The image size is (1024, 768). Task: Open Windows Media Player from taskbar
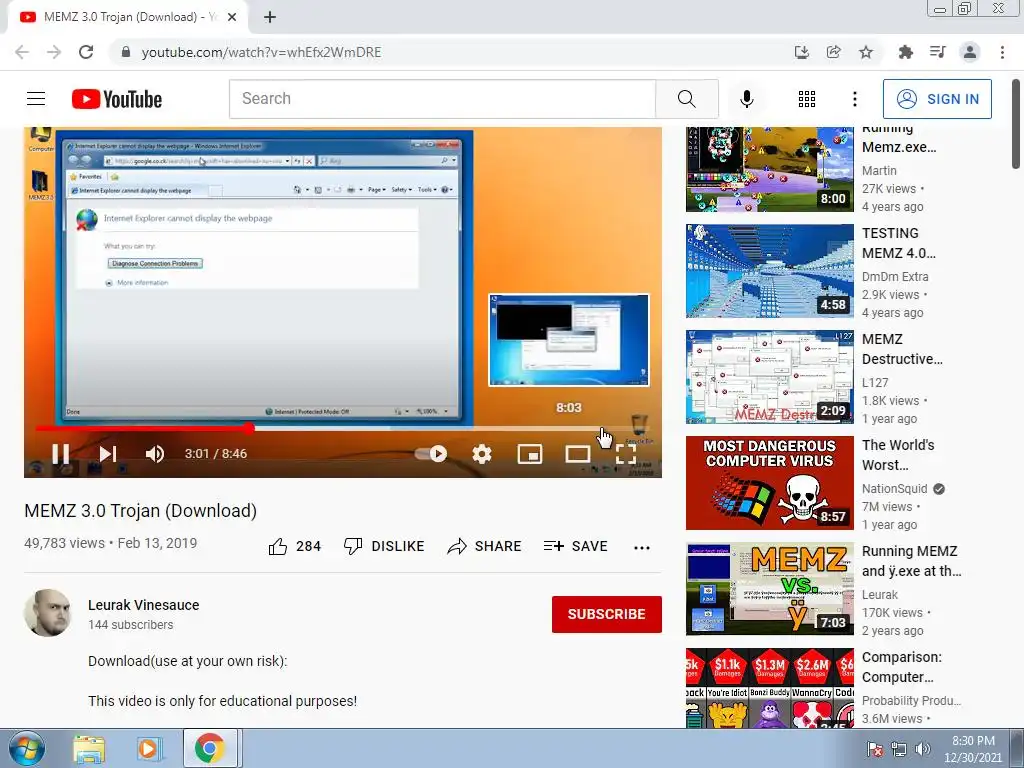pos(148,748)
